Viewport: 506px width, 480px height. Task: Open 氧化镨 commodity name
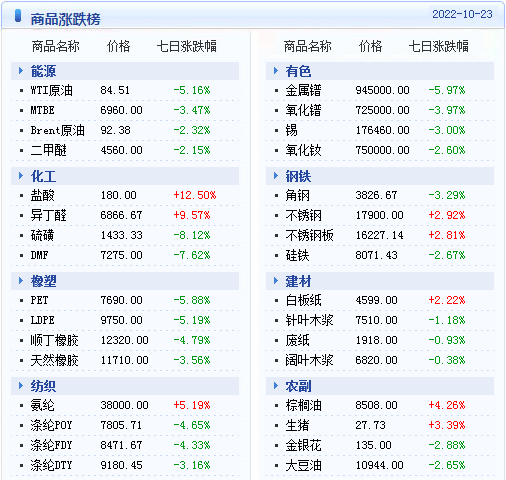pos(303,110)
